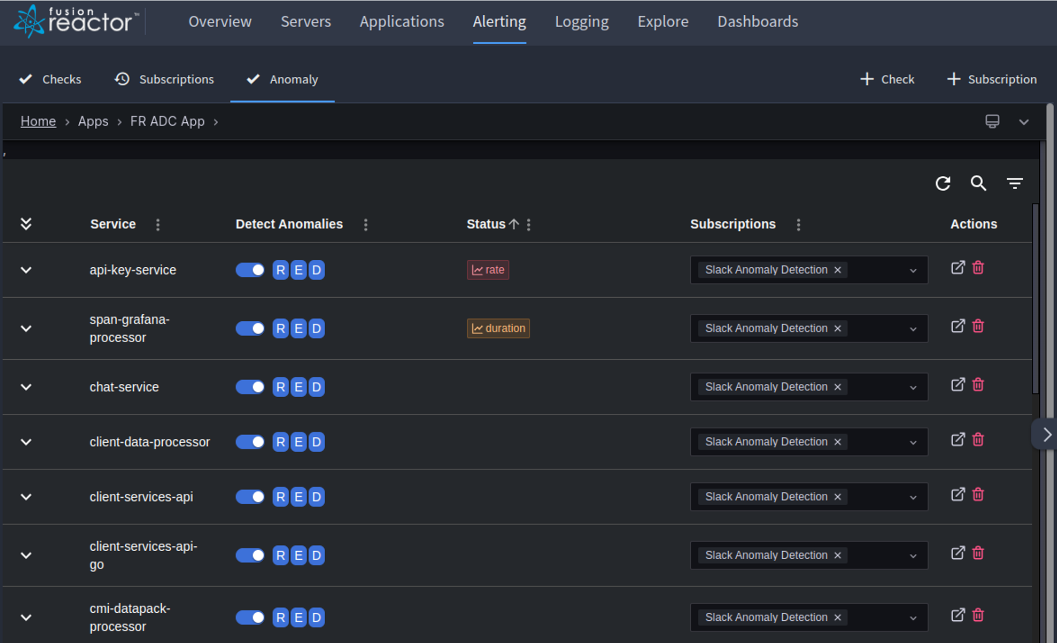The image size is (1057, 643).
Task: Go to the Home breadcrumb link
Action: click(x=38, y=121)
